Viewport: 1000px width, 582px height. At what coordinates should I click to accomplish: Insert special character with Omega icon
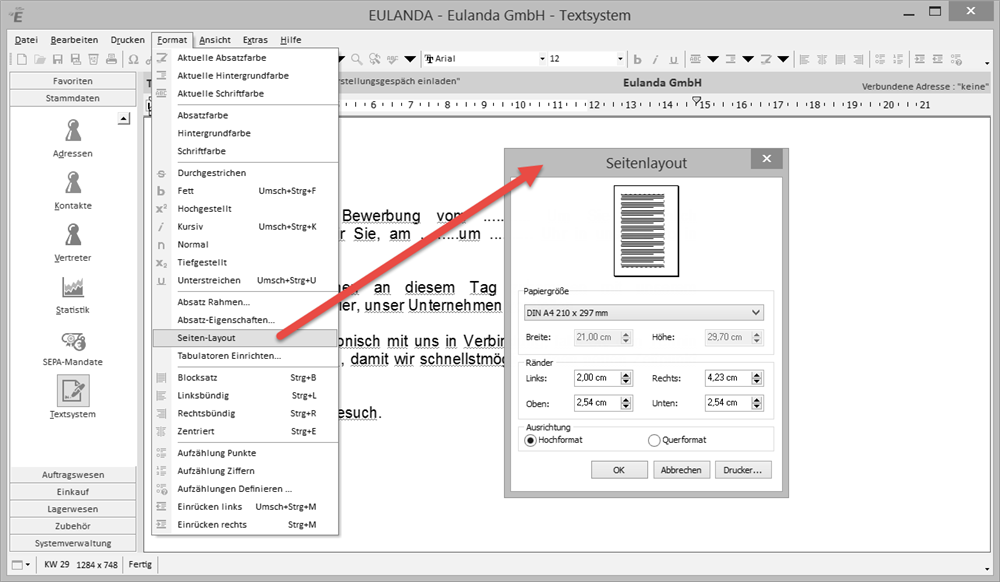click(133, 59)
